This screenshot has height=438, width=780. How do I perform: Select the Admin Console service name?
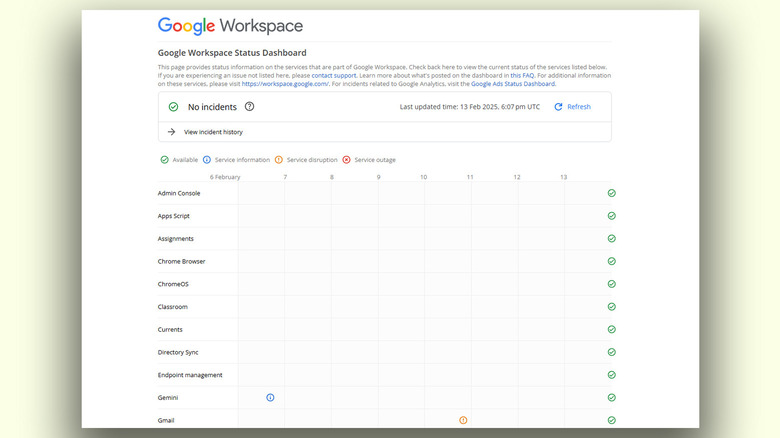tap(179, 193)
